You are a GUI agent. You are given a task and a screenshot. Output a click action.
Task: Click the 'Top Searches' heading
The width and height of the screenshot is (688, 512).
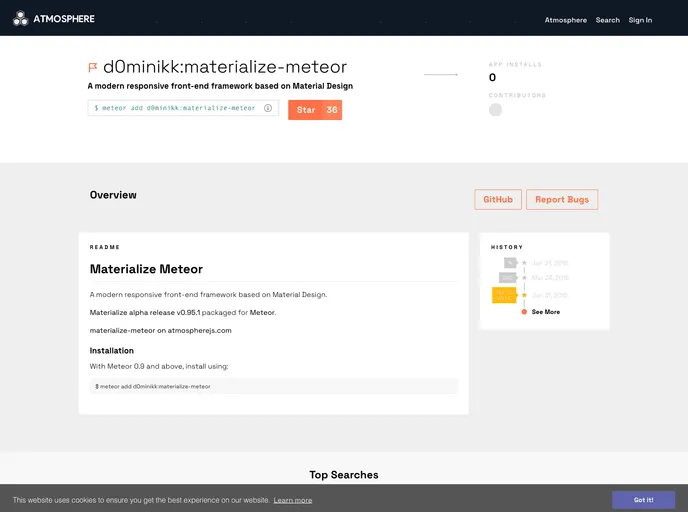click(344, 475)
